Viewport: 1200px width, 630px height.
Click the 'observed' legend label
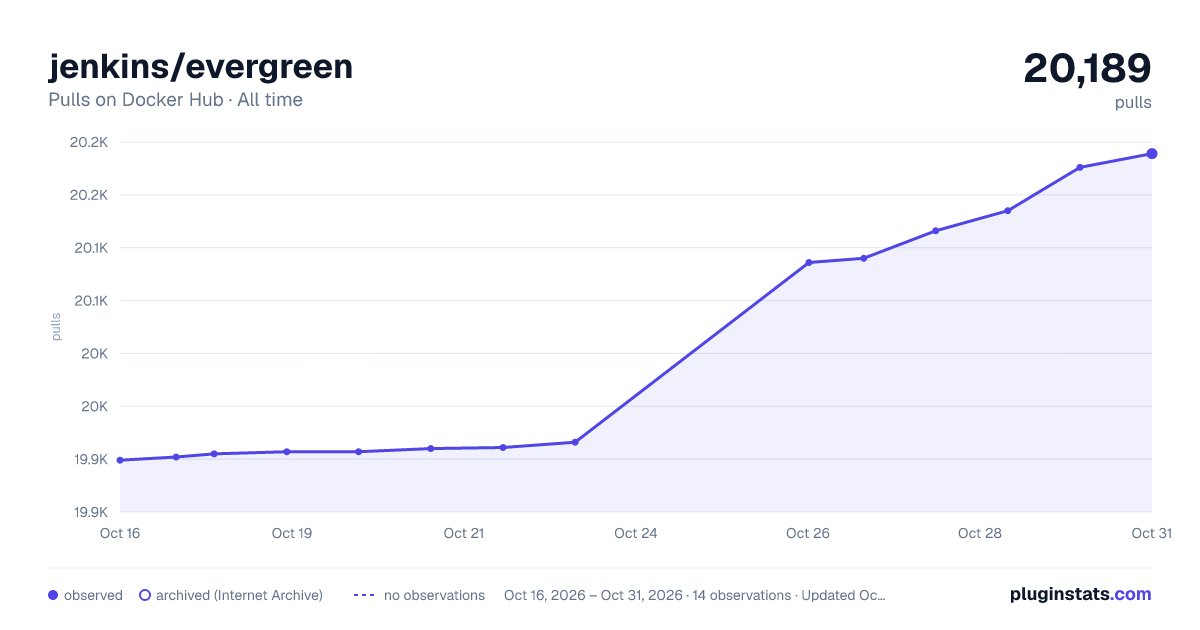click(93, 595)
